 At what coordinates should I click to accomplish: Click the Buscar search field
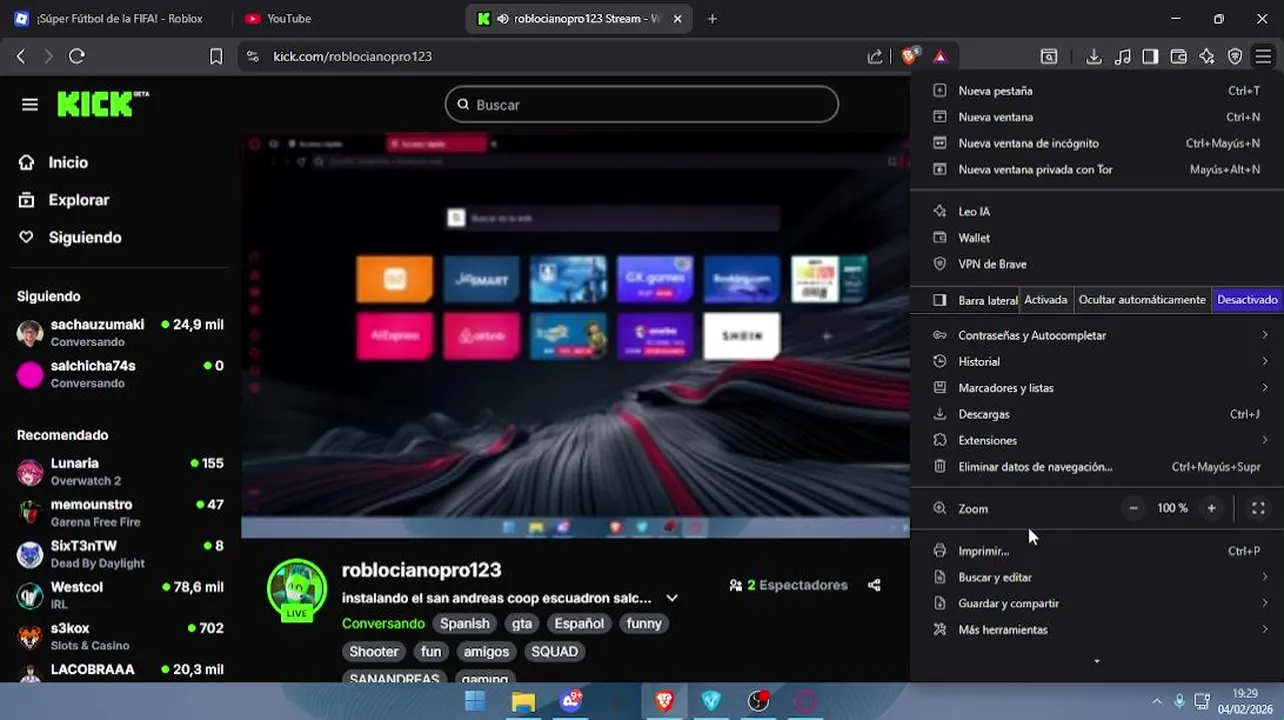[641, 105]
